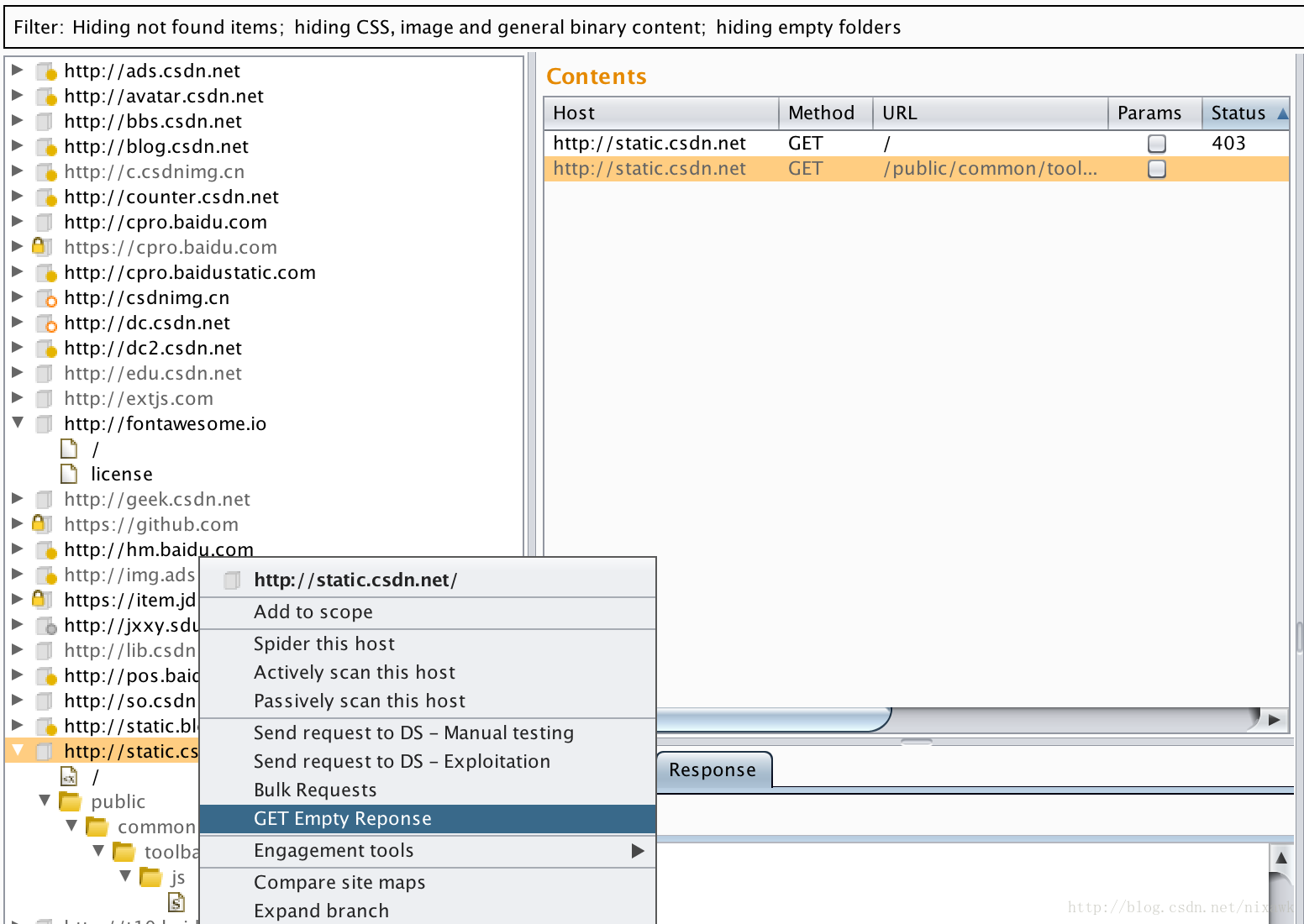This screenshot has width=1304, height=924.
Task: Choose Add to scope in context menu
Action: click(x=428, y=612)
